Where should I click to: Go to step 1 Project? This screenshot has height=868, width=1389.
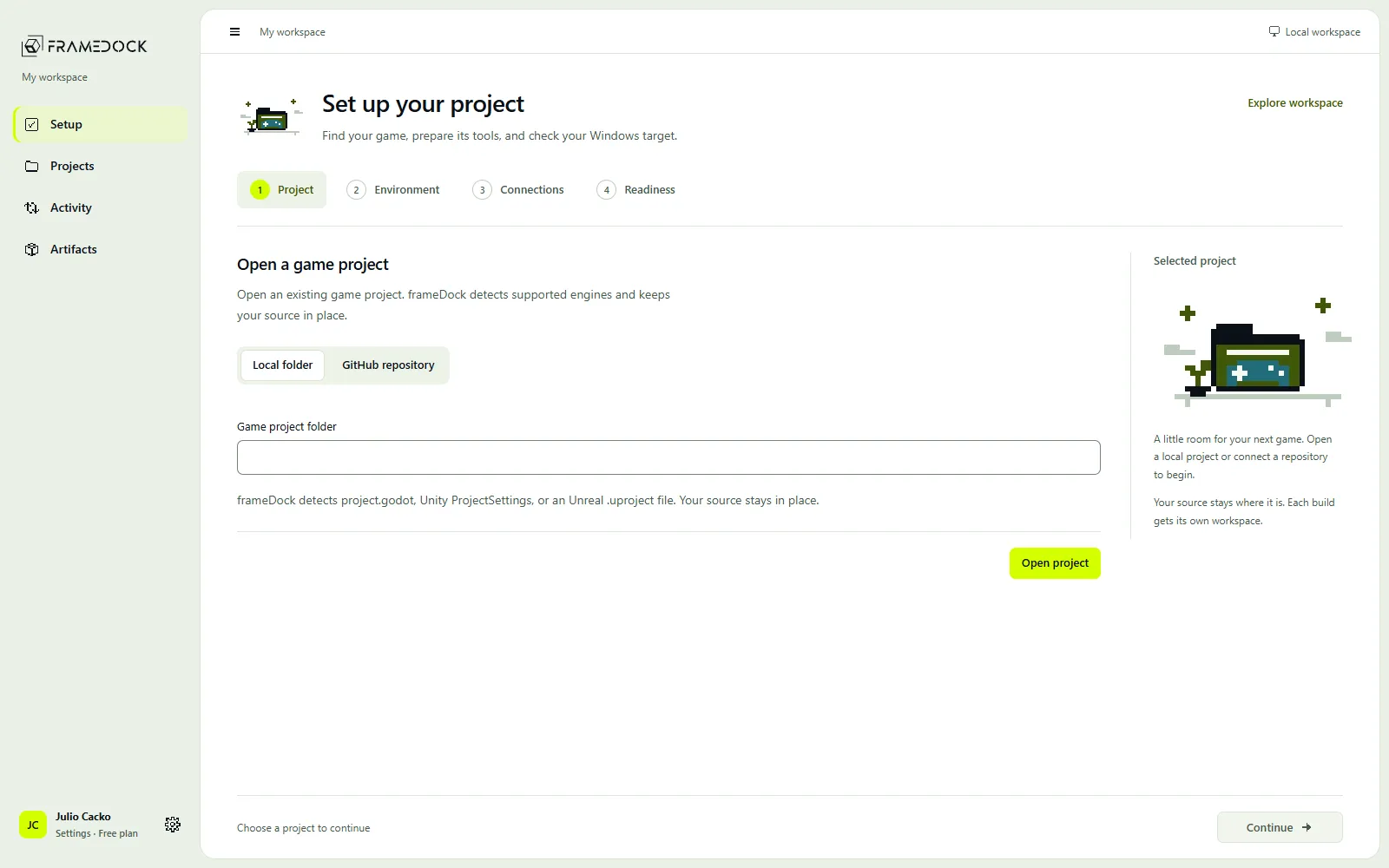[281, 189]
